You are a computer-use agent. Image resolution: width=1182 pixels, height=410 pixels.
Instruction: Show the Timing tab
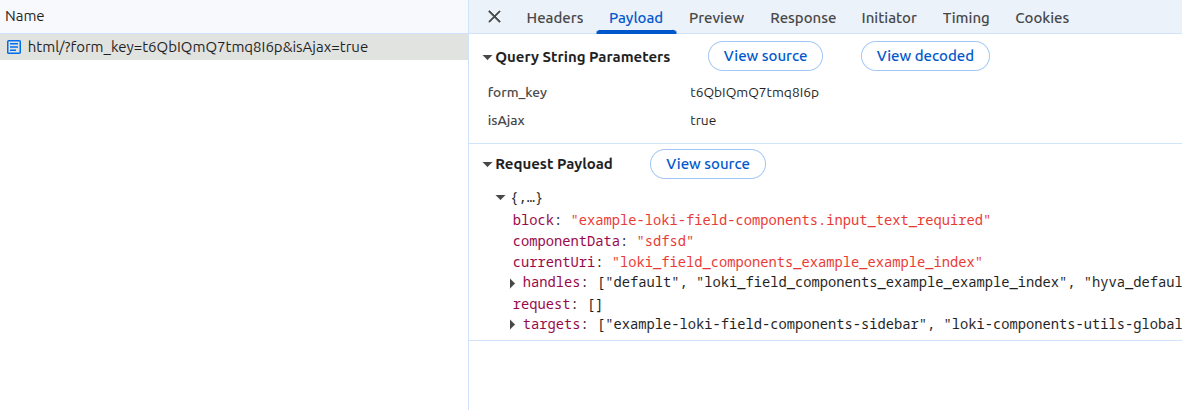(965, 18)
